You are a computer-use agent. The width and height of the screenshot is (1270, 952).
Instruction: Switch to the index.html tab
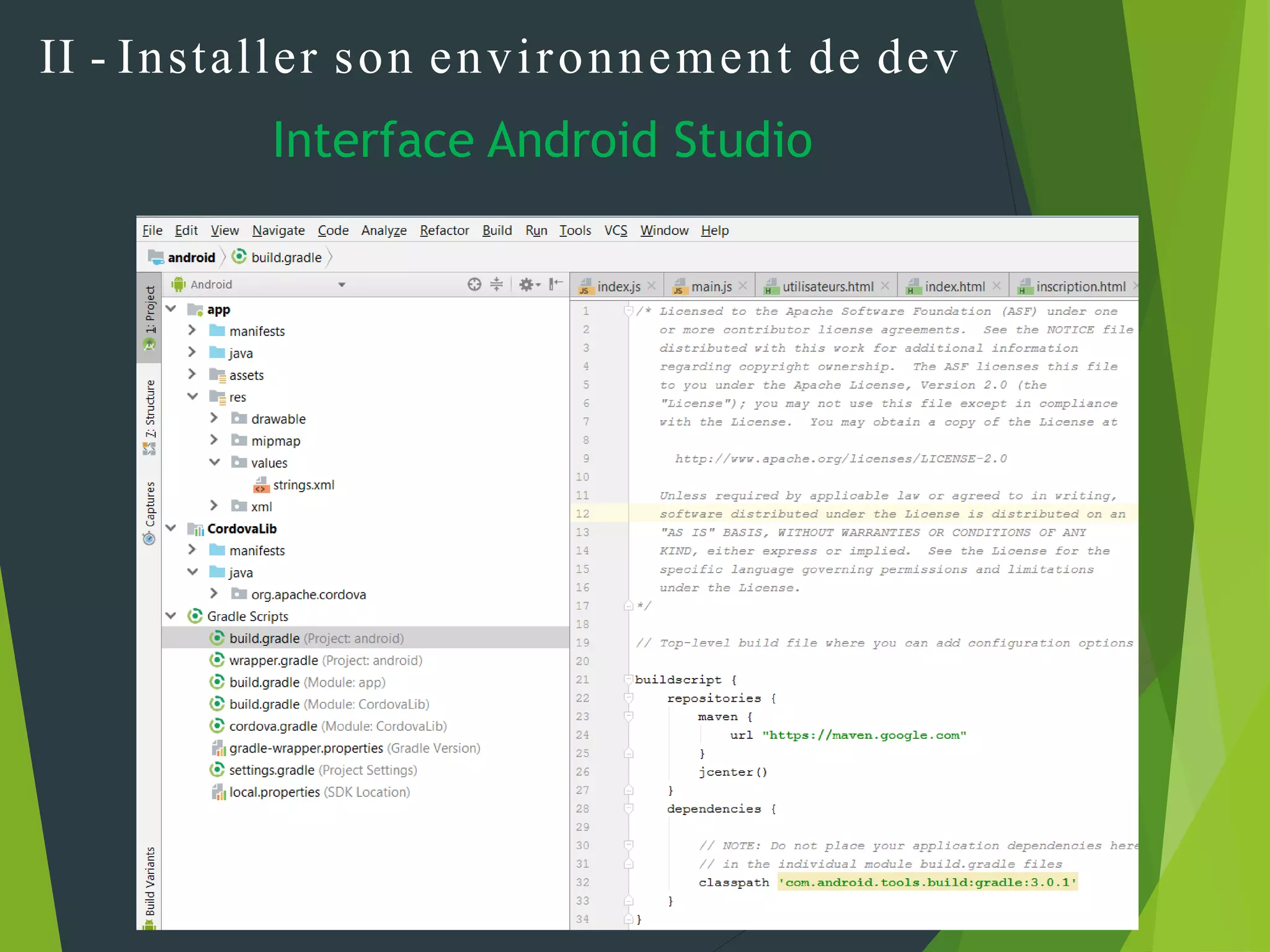tap(954, 286)
